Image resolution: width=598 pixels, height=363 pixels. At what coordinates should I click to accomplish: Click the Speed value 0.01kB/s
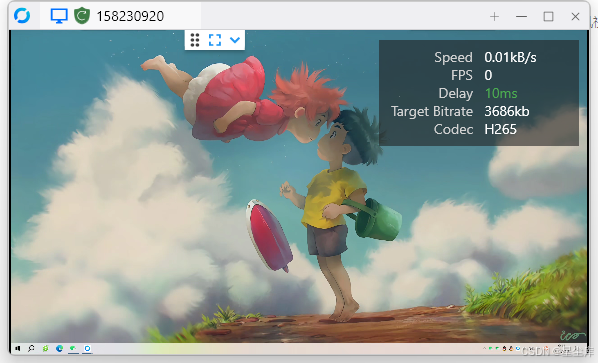coord(510,57)
